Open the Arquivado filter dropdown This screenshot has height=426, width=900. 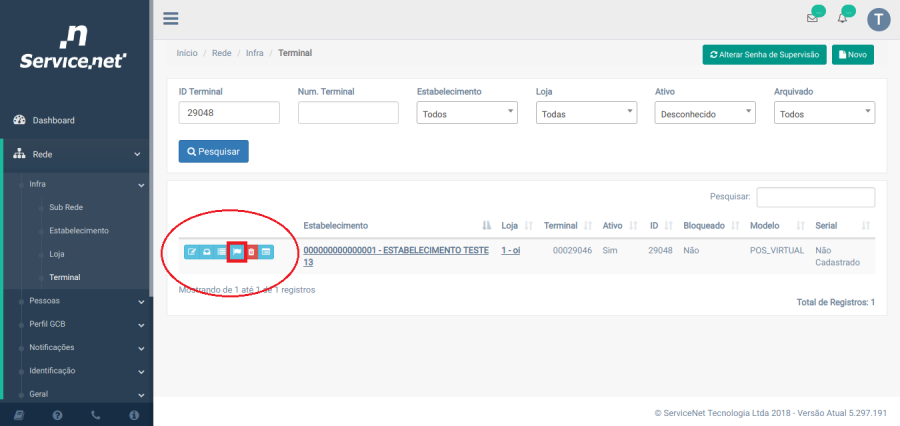pyautogui.click(x=824, y=114)
